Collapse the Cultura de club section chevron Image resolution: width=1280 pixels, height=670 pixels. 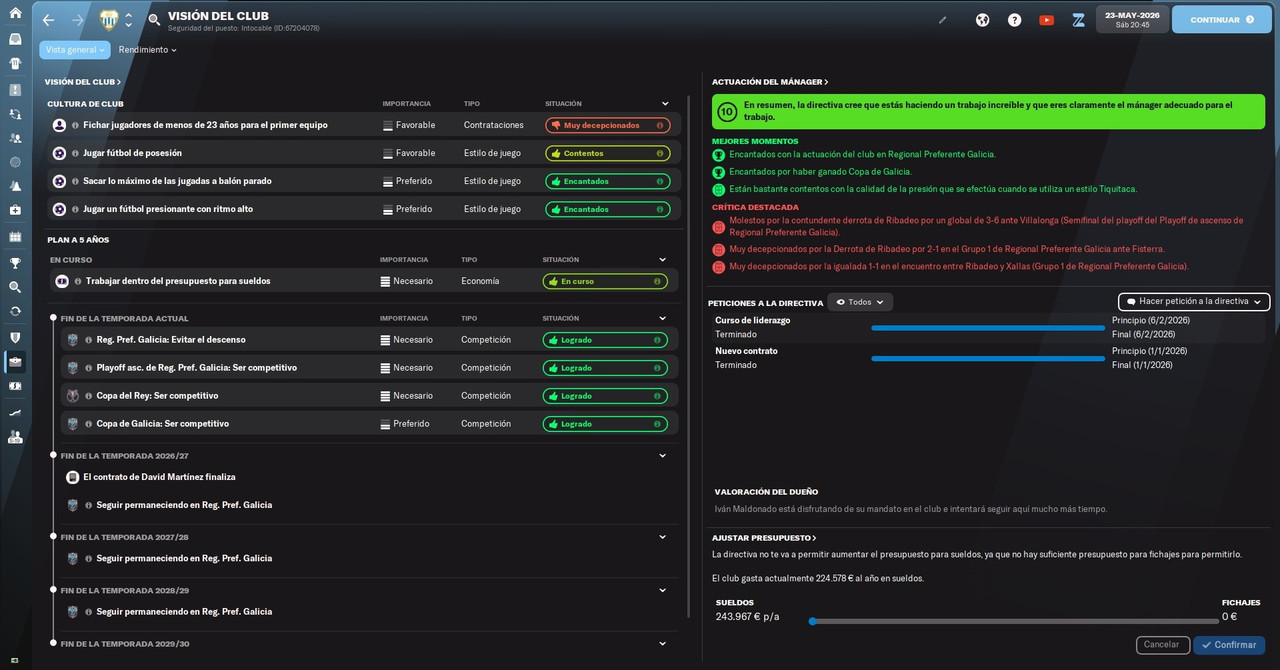pyautogui.click(x=665, y=103)
